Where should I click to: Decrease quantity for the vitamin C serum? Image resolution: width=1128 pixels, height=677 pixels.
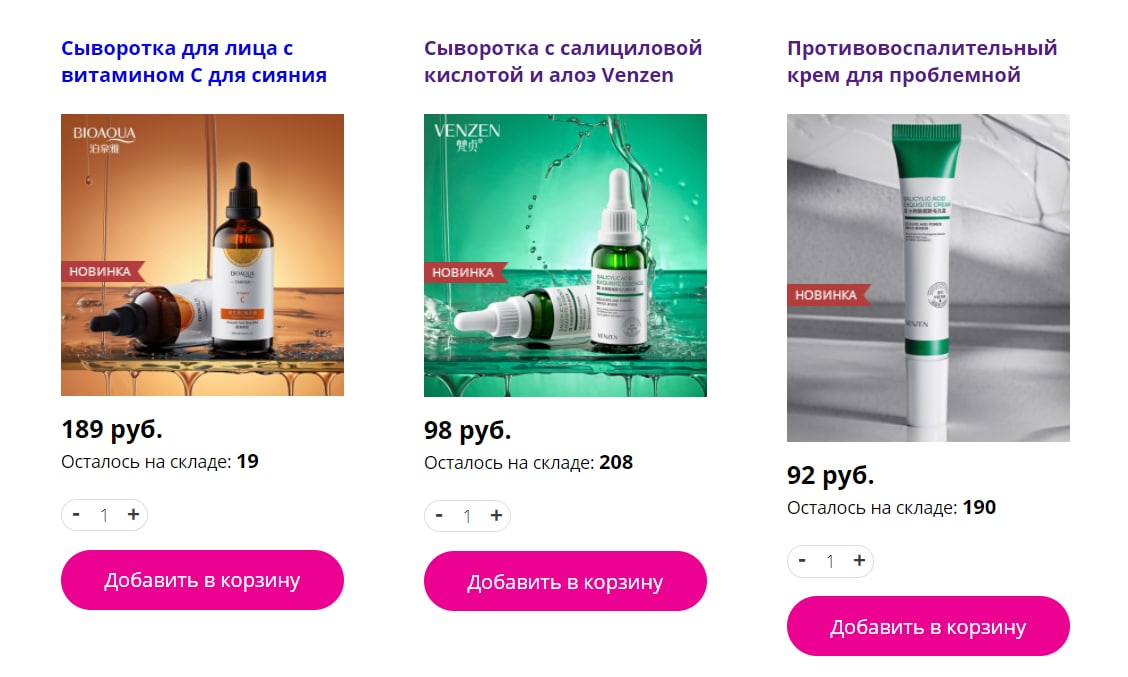[x=76, y=514]
